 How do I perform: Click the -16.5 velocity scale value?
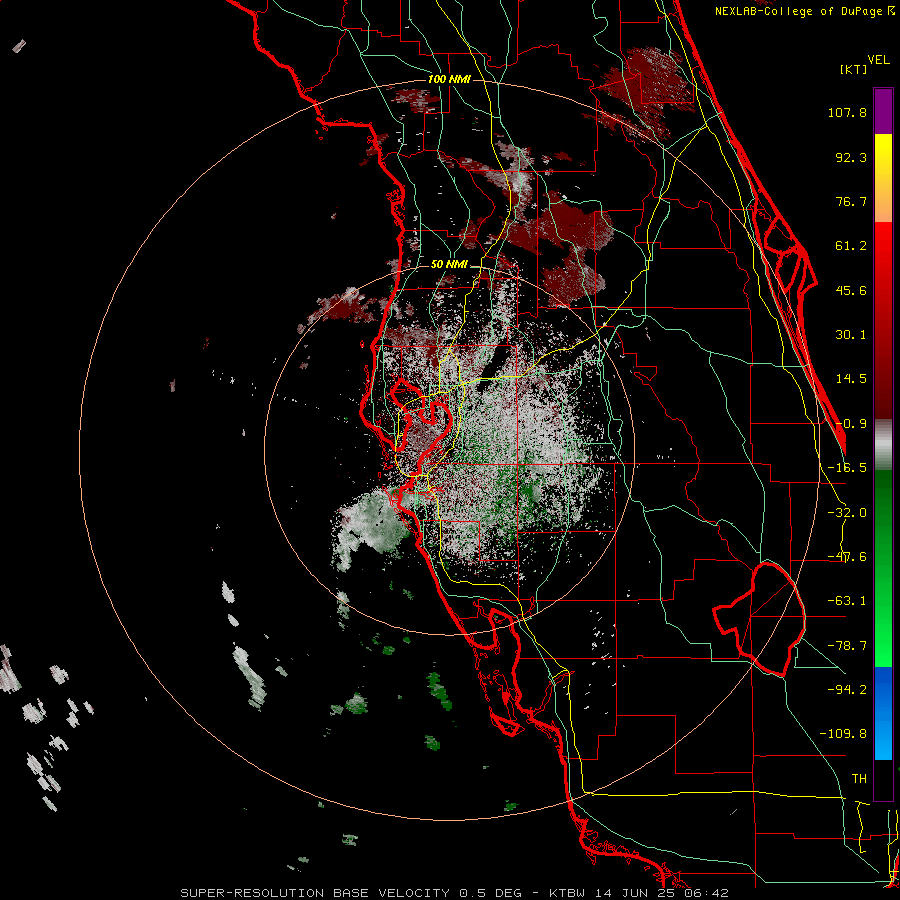(847, 468)
